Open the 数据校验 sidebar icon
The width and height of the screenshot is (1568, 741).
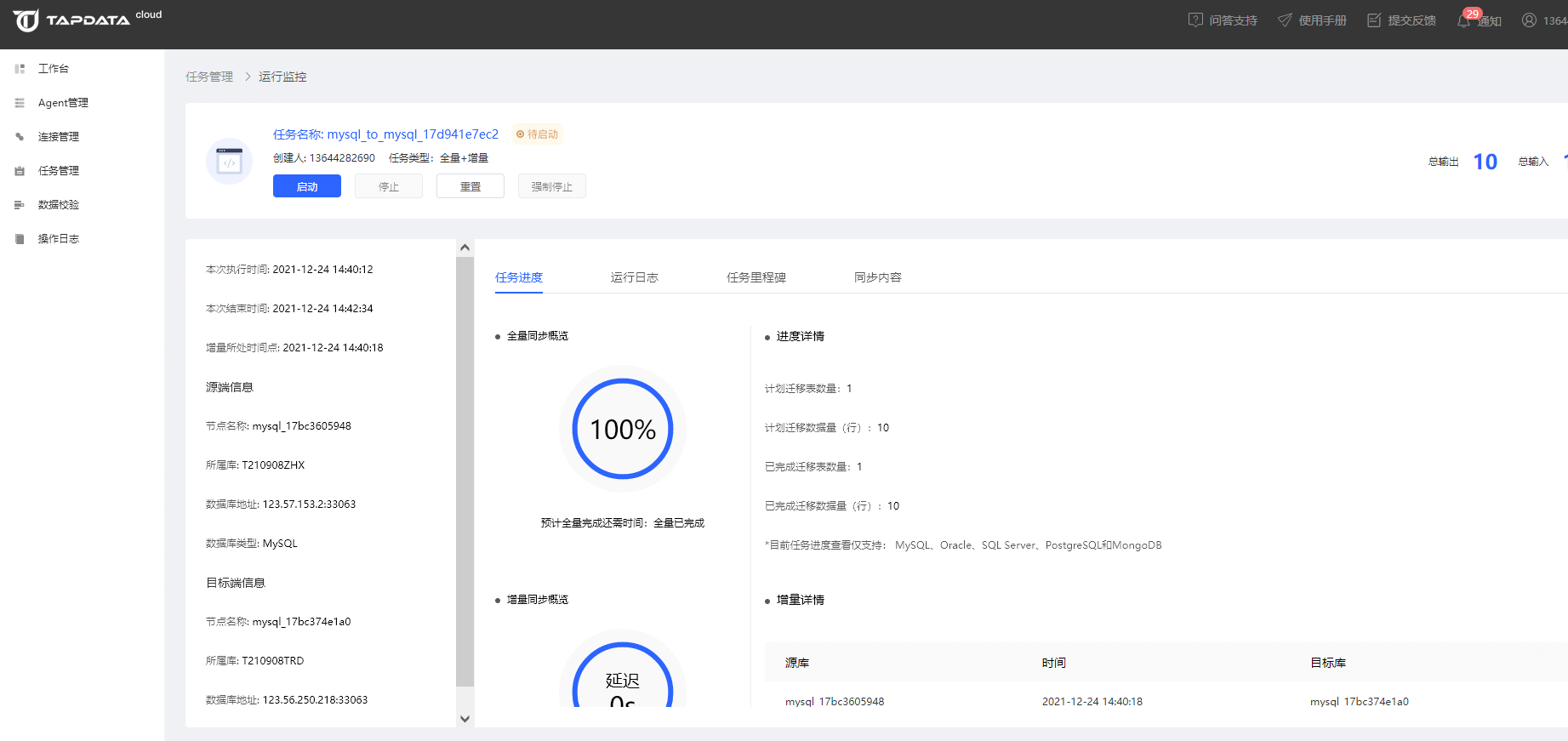point(20,205)
